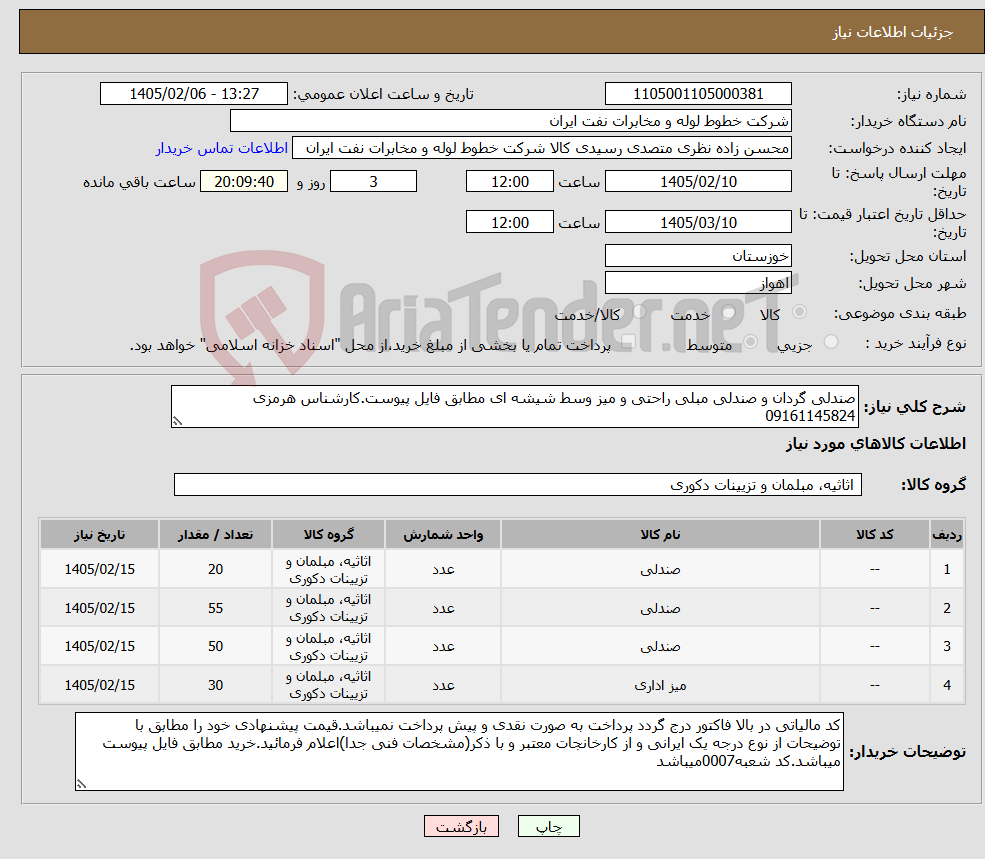Click the buyer notes text area
The height and width of the screenshot is (859, 985).
pos(459,752)
